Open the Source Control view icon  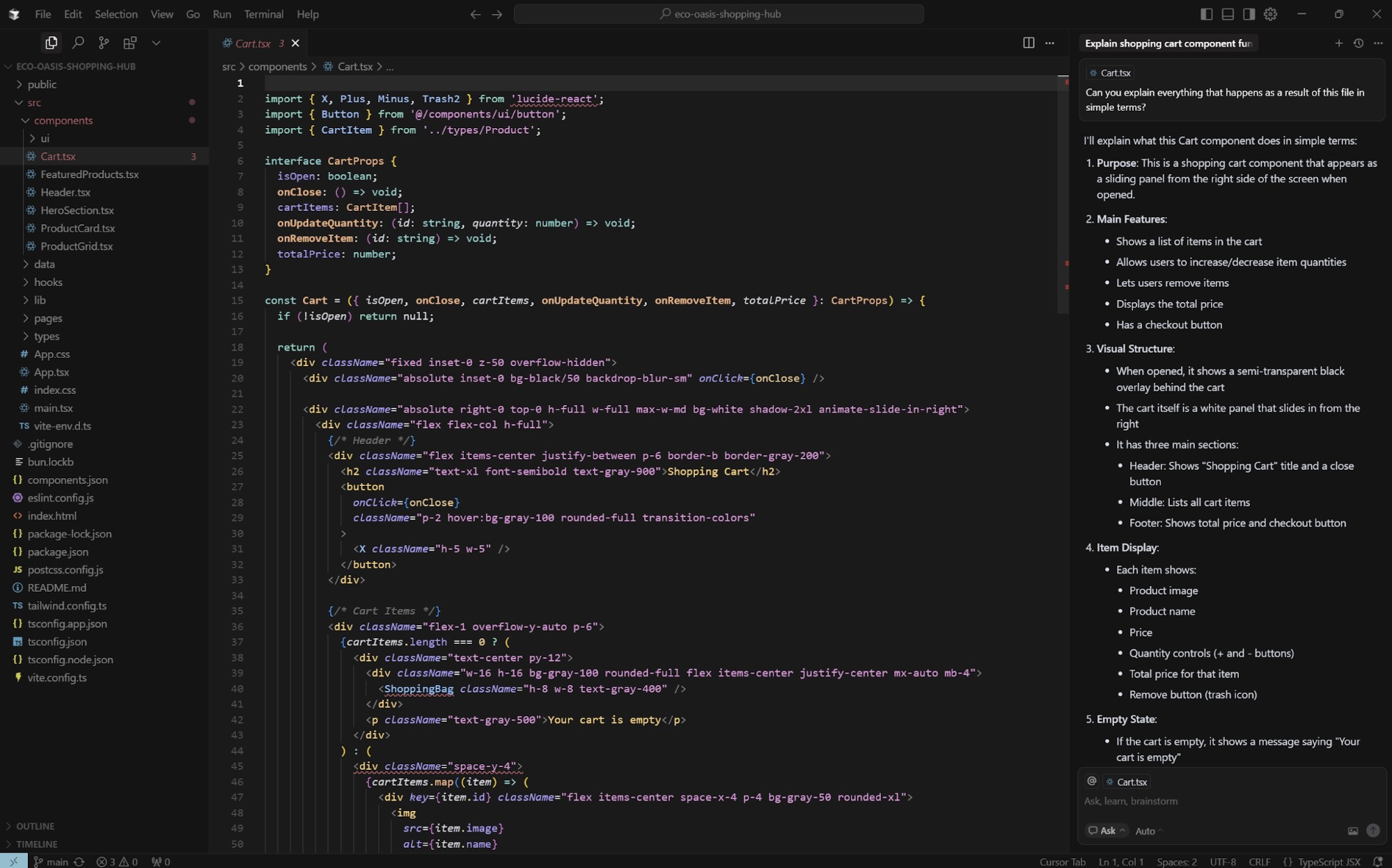click(x=103, y=42)
